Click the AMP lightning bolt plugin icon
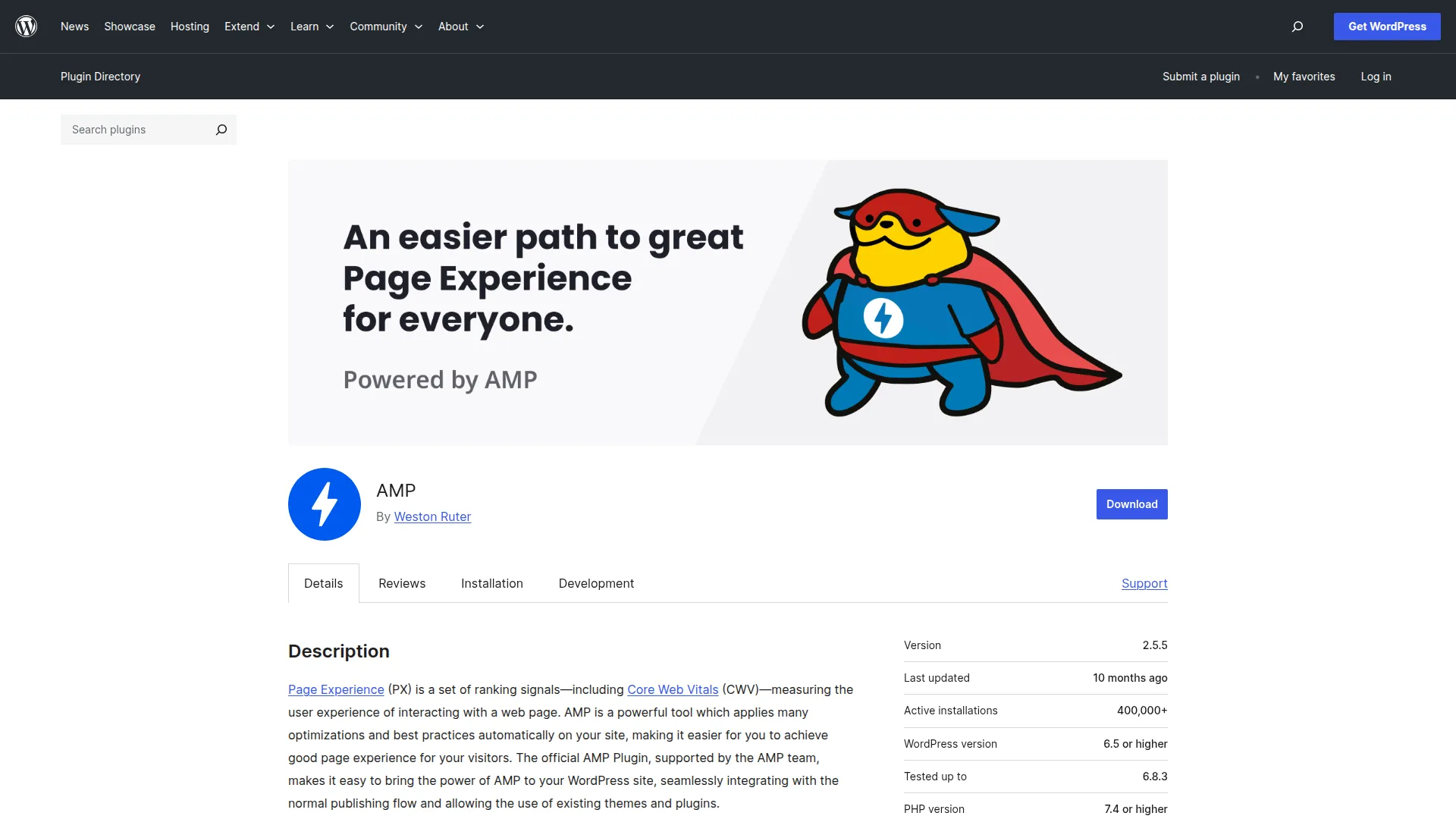Viewport: 1456px width, 819px height. 325,504
